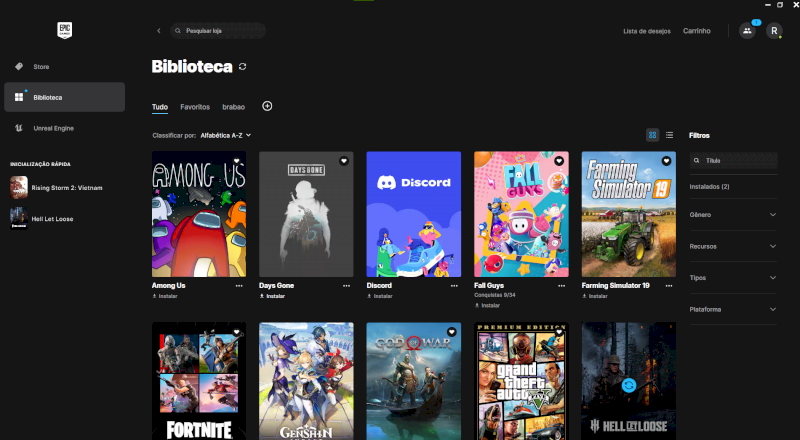
Task: Open the profile avatar R menu
Action: [773, 31]
